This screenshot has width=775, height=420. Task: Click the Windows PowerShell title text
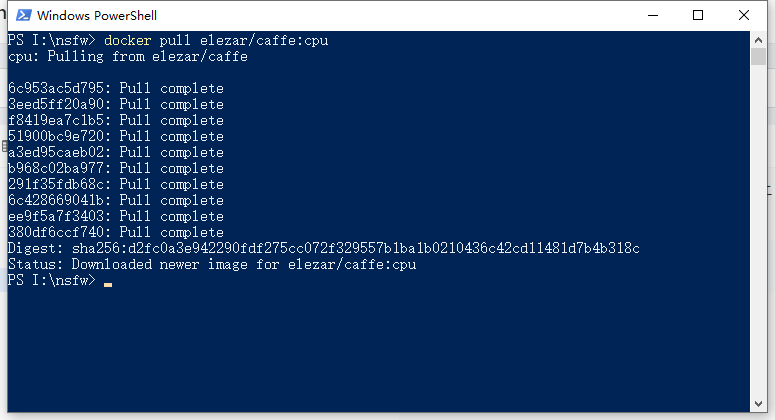coord(97,15)
